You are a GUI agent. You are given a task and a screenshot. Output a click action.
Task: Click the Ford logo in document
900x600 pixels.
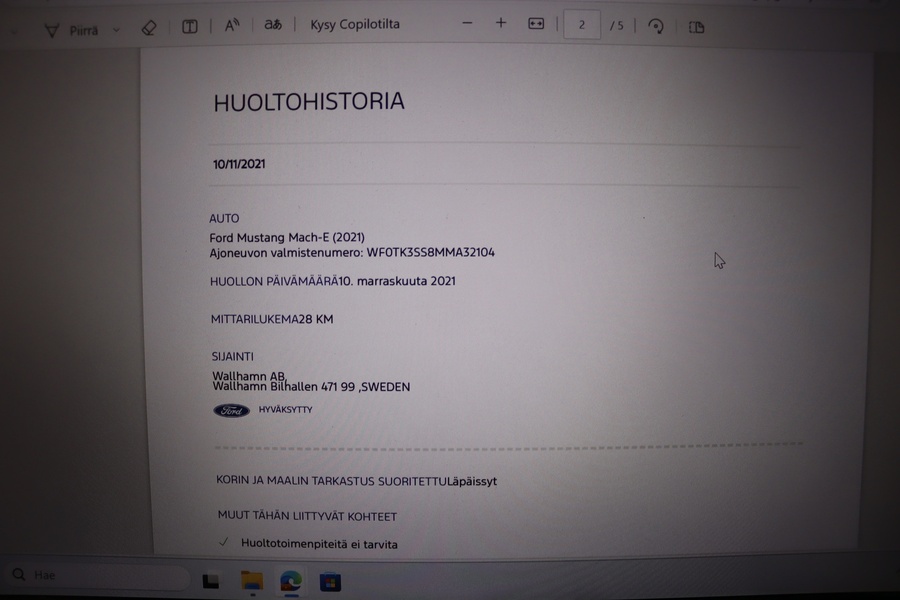[231, 410]
